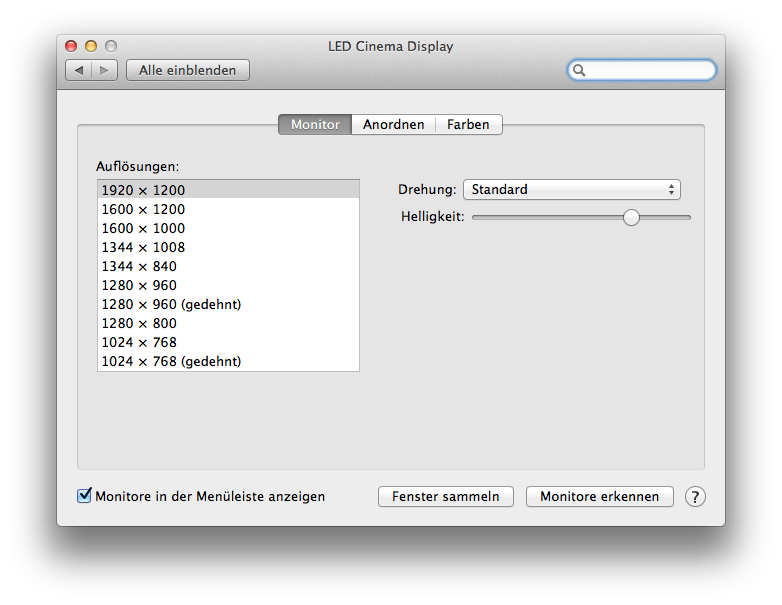Choose 1024 × 768 (gedehnt)
This screenshot has width=782, height=605.
pyautogui.click(x=228, y=361)
